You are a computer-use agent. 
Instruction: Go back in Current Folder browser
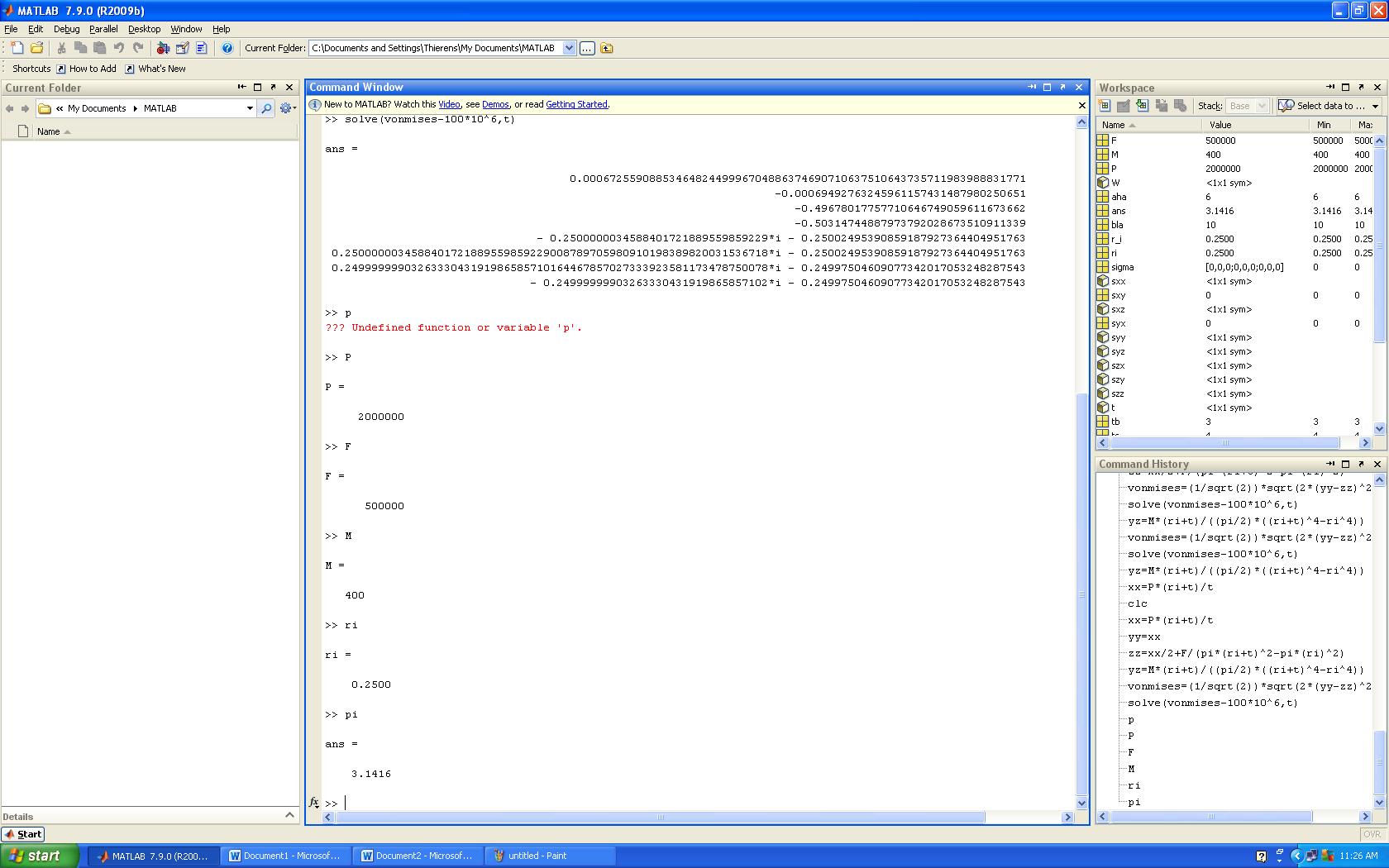10,108
